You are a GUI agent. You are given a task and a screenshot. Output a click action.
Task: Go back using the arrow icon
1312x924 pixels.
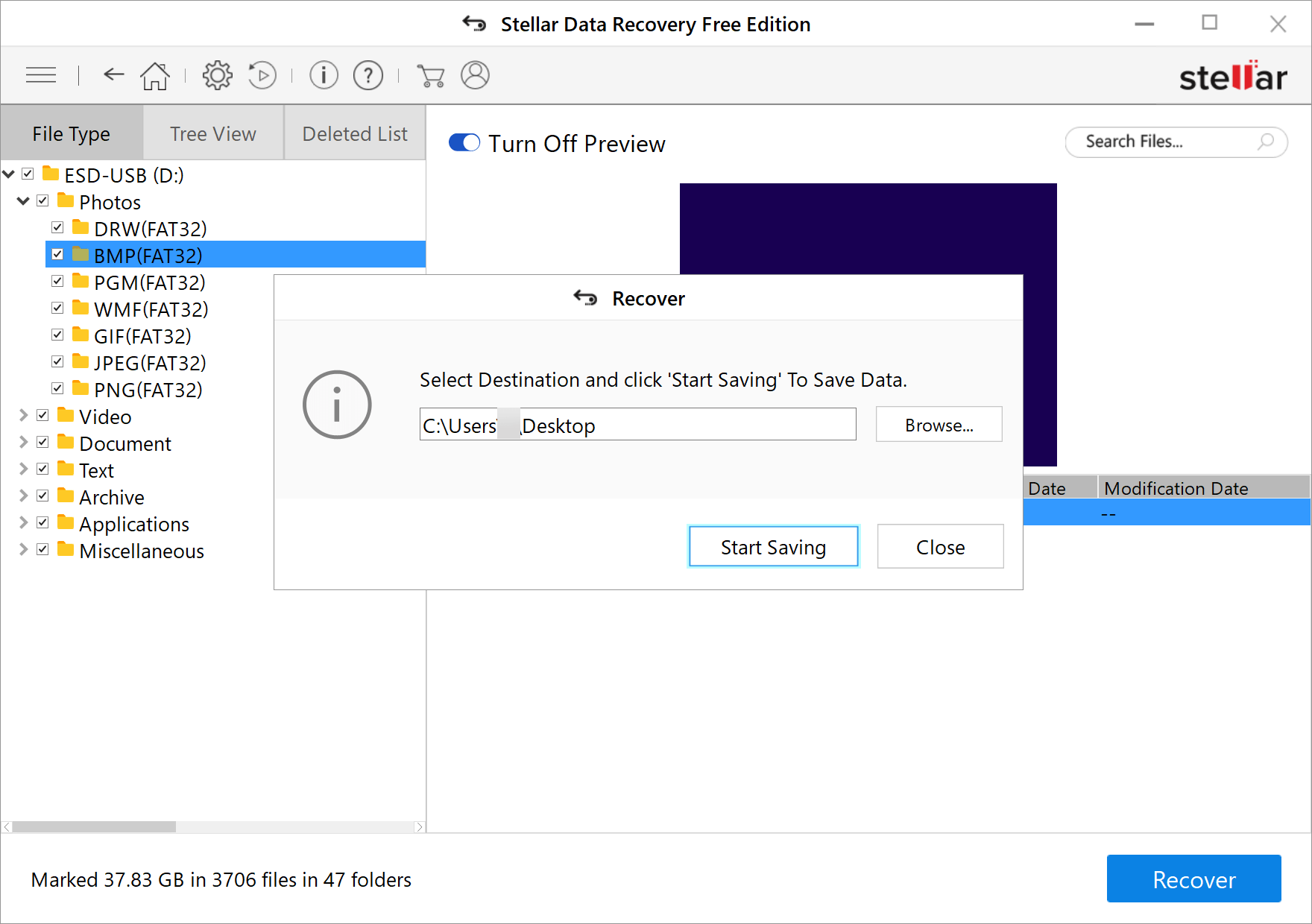click(113, 74)
